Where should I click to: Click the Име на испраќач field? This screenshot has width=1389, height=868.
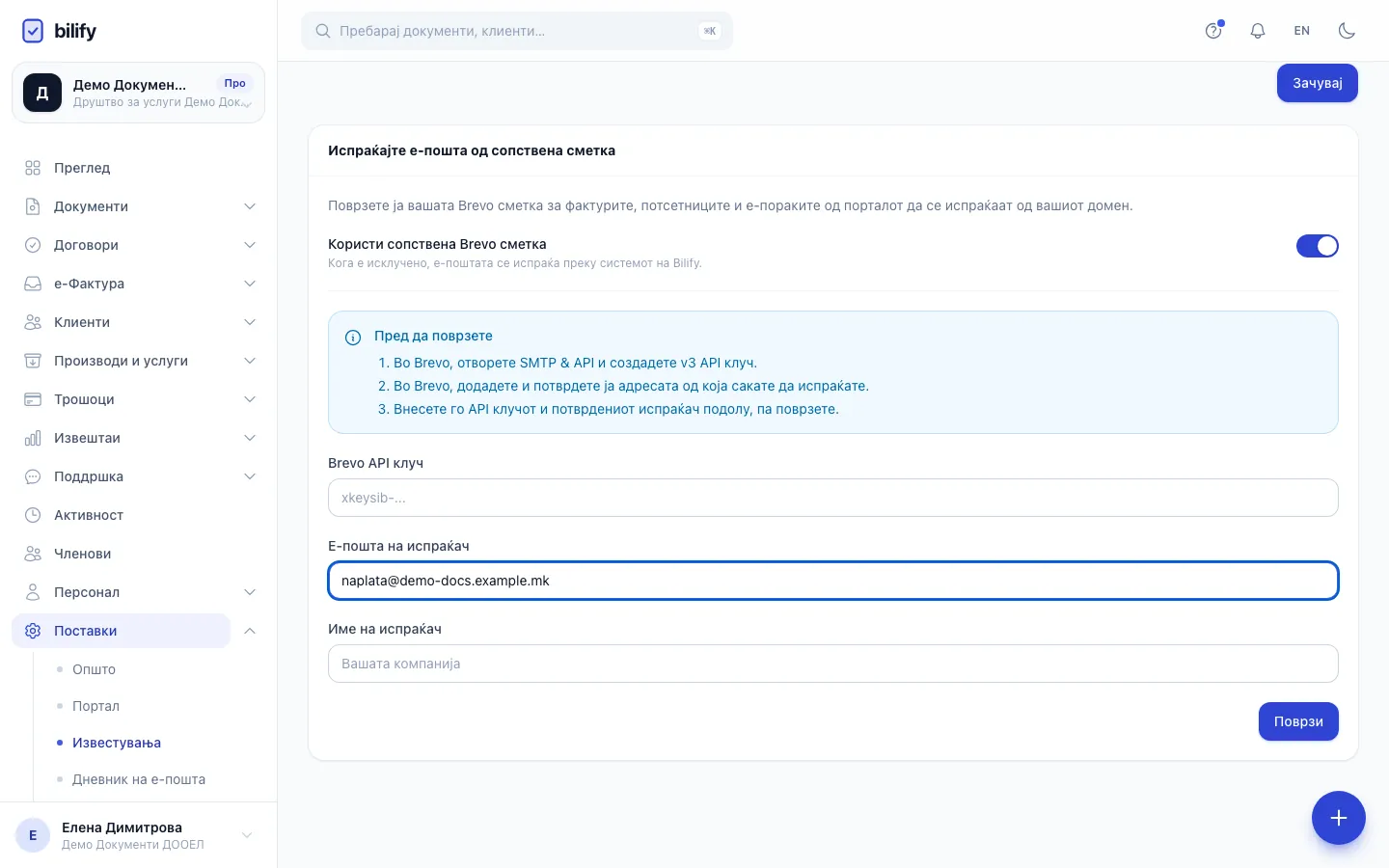click(x=833, y=664)
